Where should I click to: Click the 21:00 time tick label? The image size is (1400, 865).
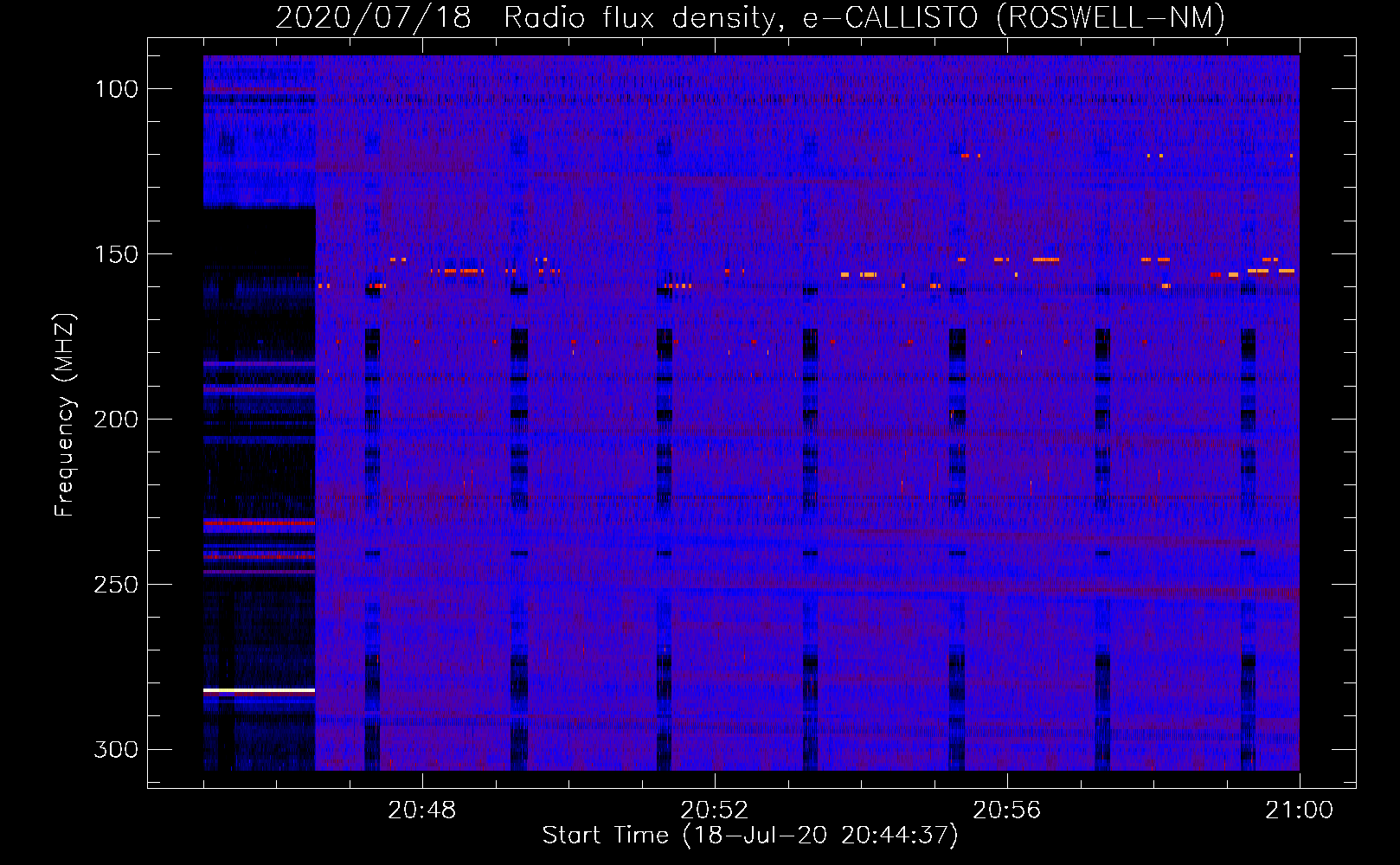click(x=1300, y=811)
